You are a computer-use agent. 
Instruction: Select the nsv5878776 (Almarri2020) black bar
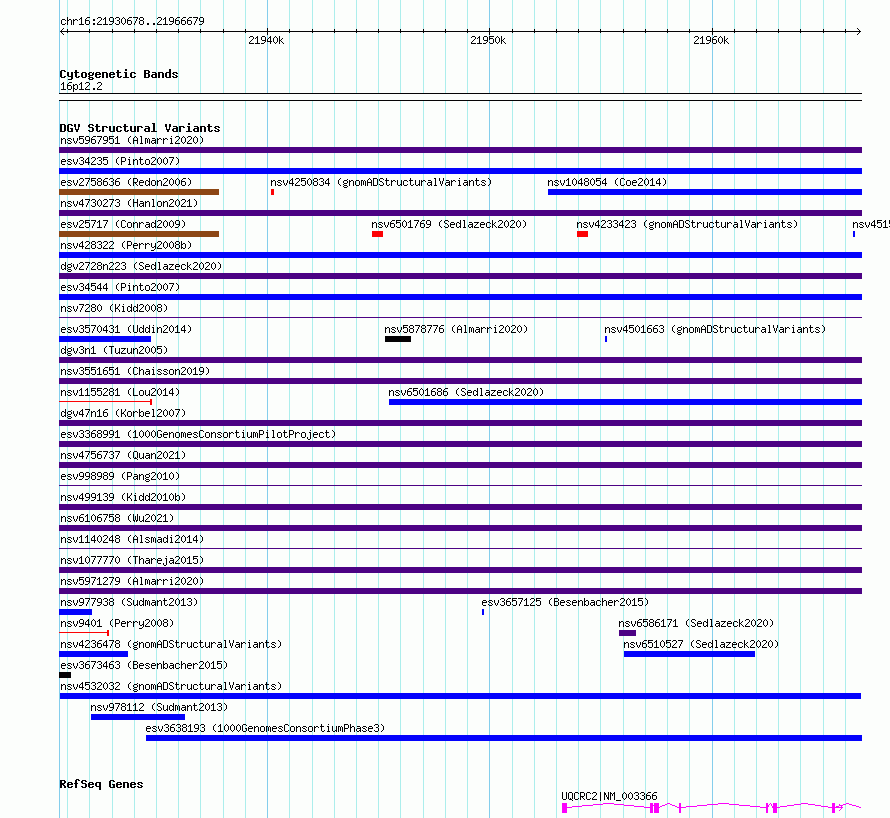click(x=398, y=339)
